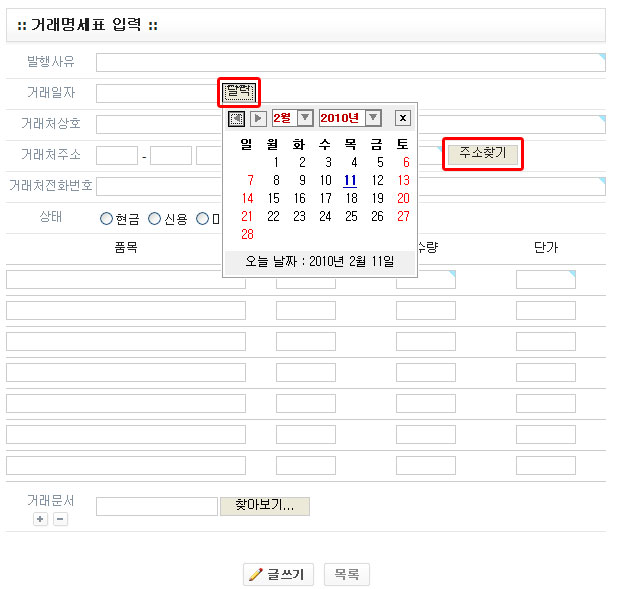Click the 발행사유 input field
This screenshot has height=589, width=617.
[350, 62]
